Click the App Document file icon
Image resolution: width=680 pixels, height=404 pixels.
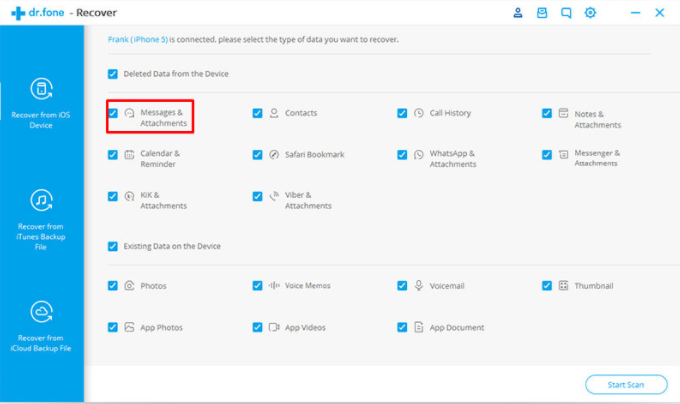coord(418,327)
